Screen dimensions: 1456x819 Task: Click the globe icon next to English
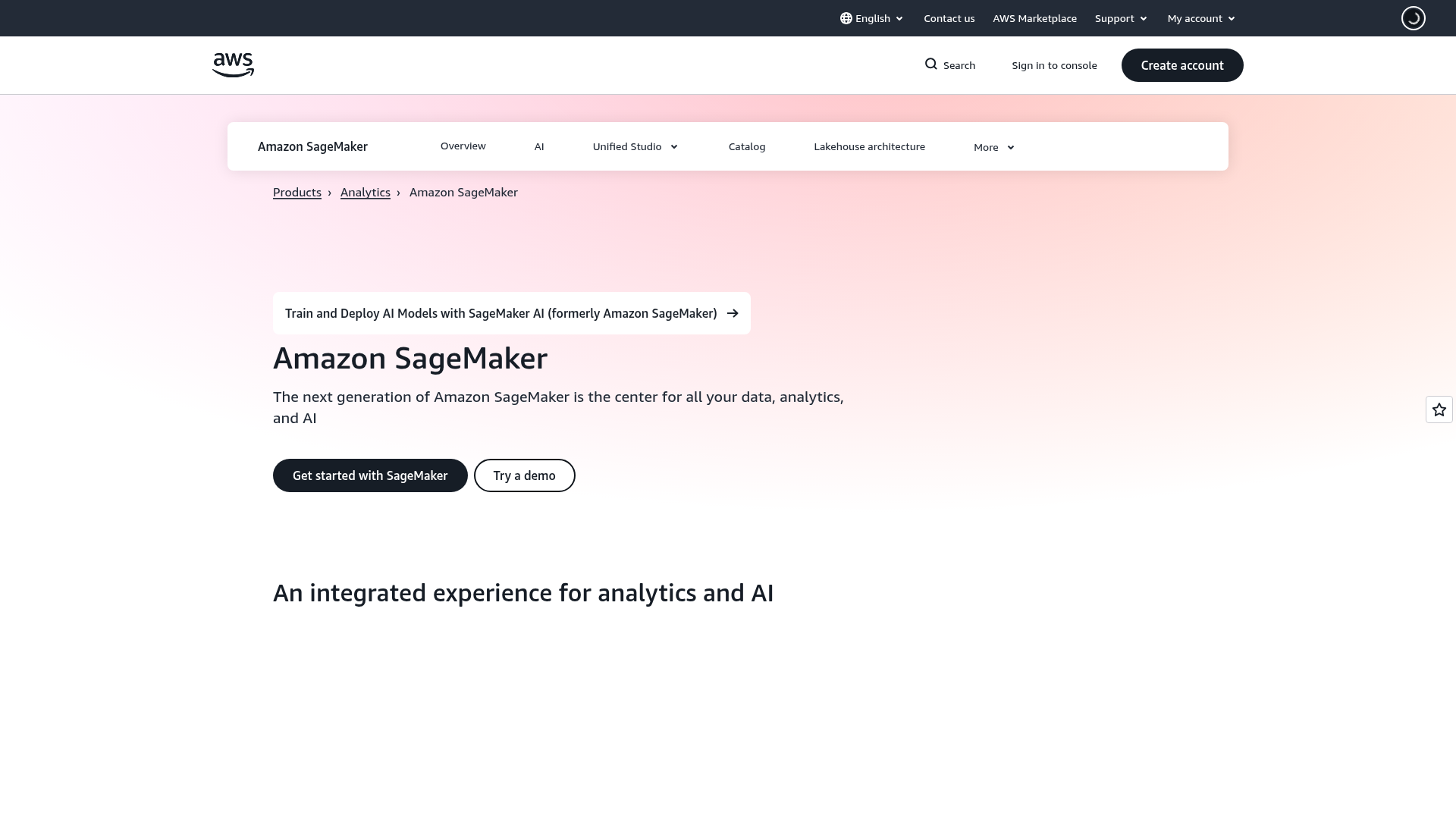coord(845,17)
